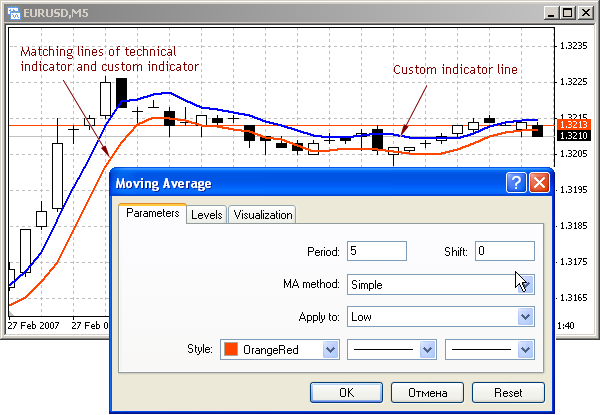Click the Apply to Low combo box
Screen dimensions: 600x415
pyautogui.click(x=441, y=317)
